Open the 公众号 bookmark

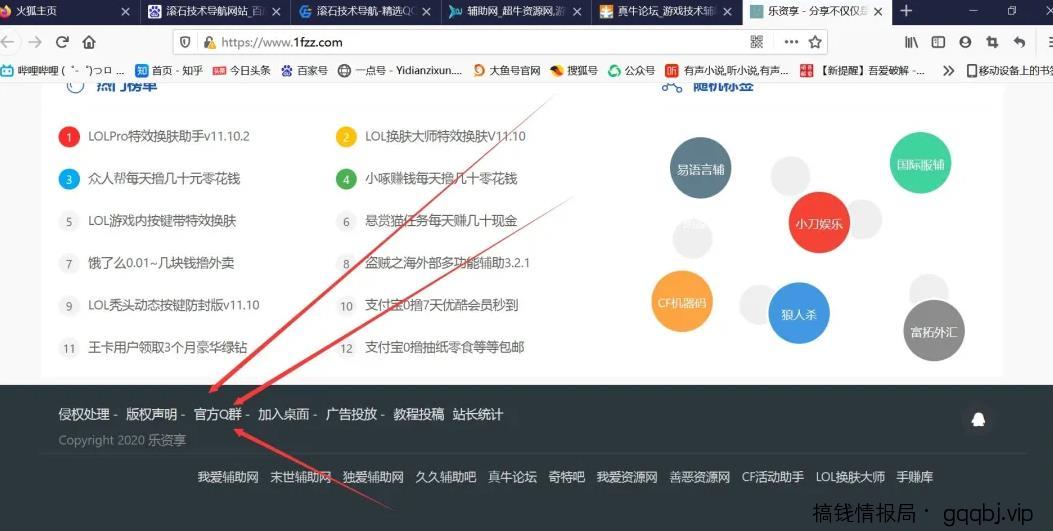(631, 70)
